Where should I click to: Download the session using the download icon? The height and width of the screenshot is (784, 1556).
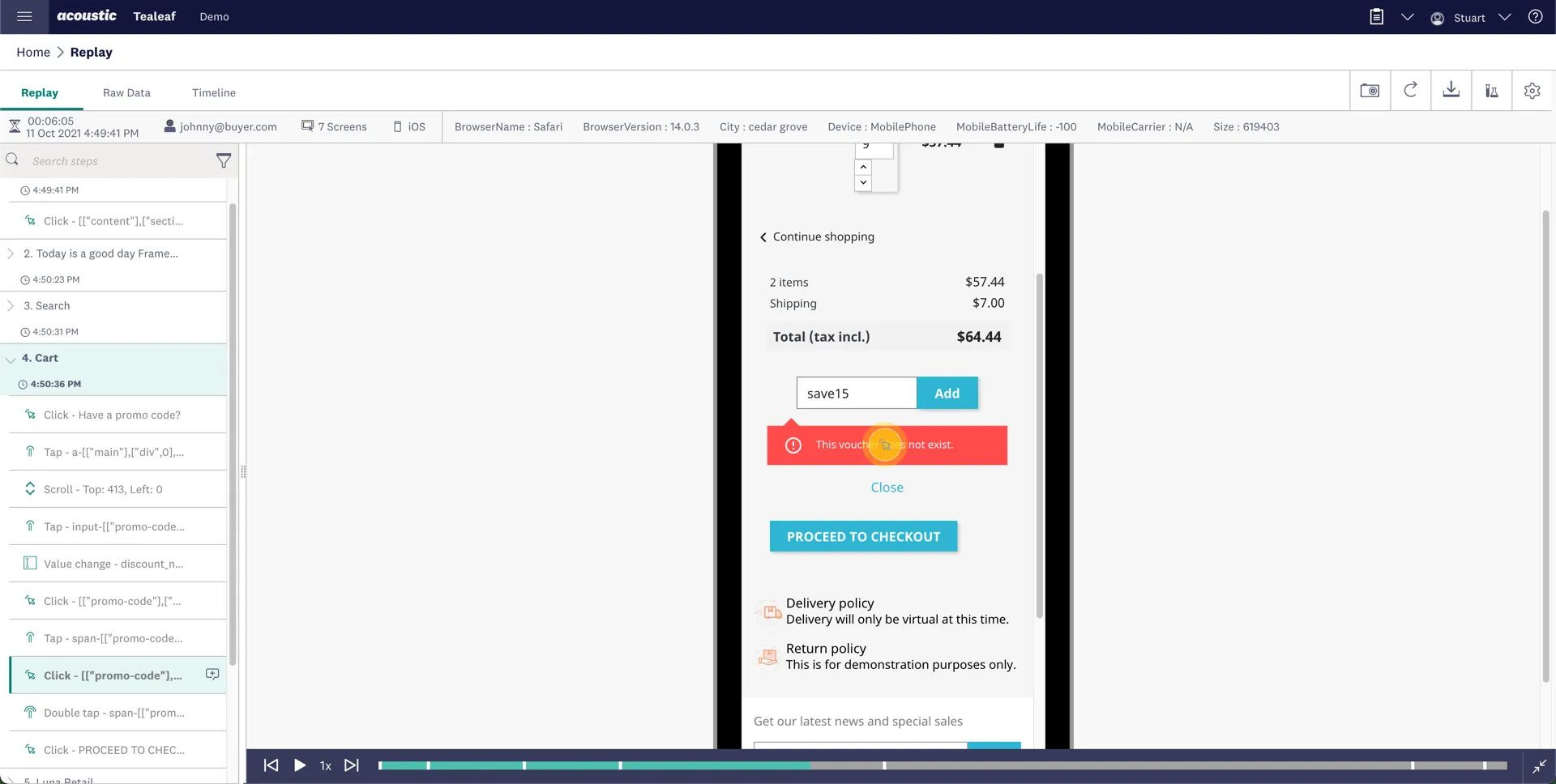(1451, 91)
